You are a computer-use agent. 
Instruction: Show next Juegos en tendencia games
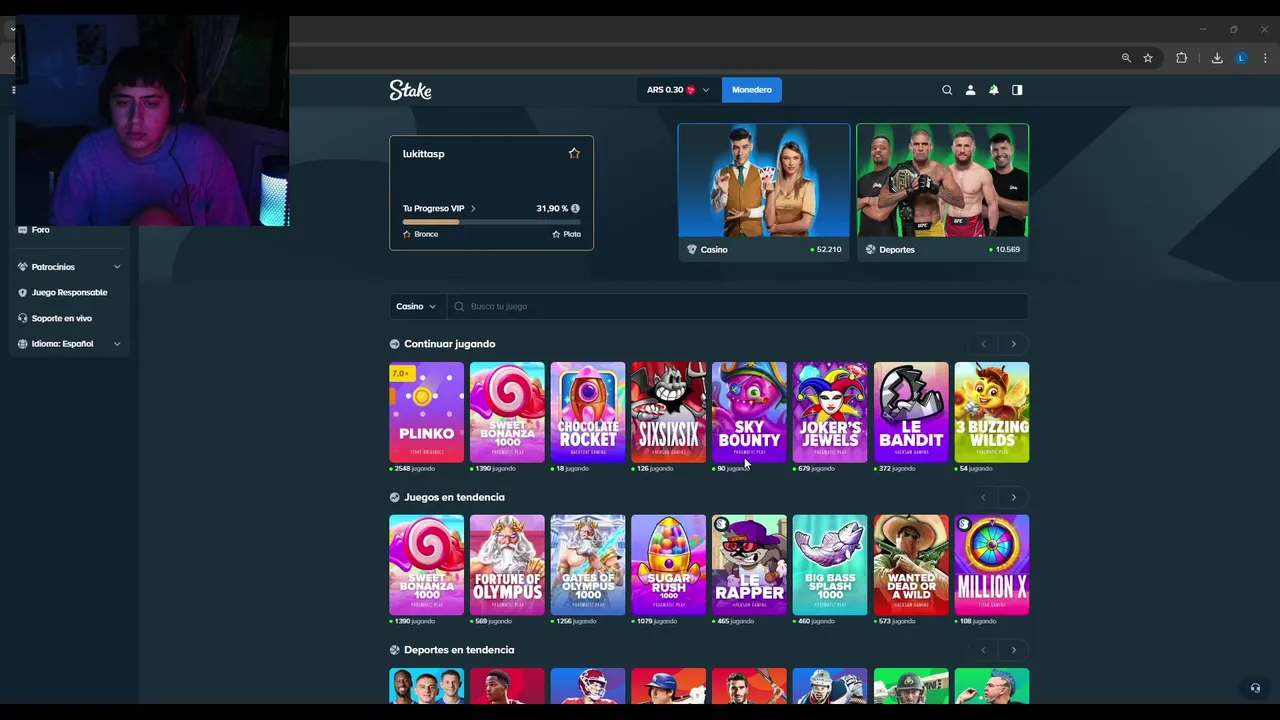pyautogui.click(x=1013, y=497)
